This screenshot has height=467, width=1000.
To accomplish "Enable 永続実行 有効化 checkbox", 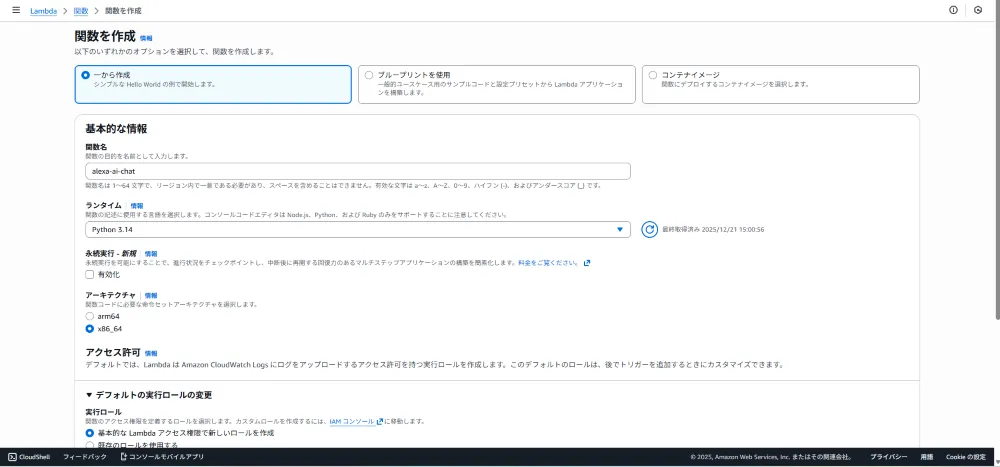I will point(89,274).
